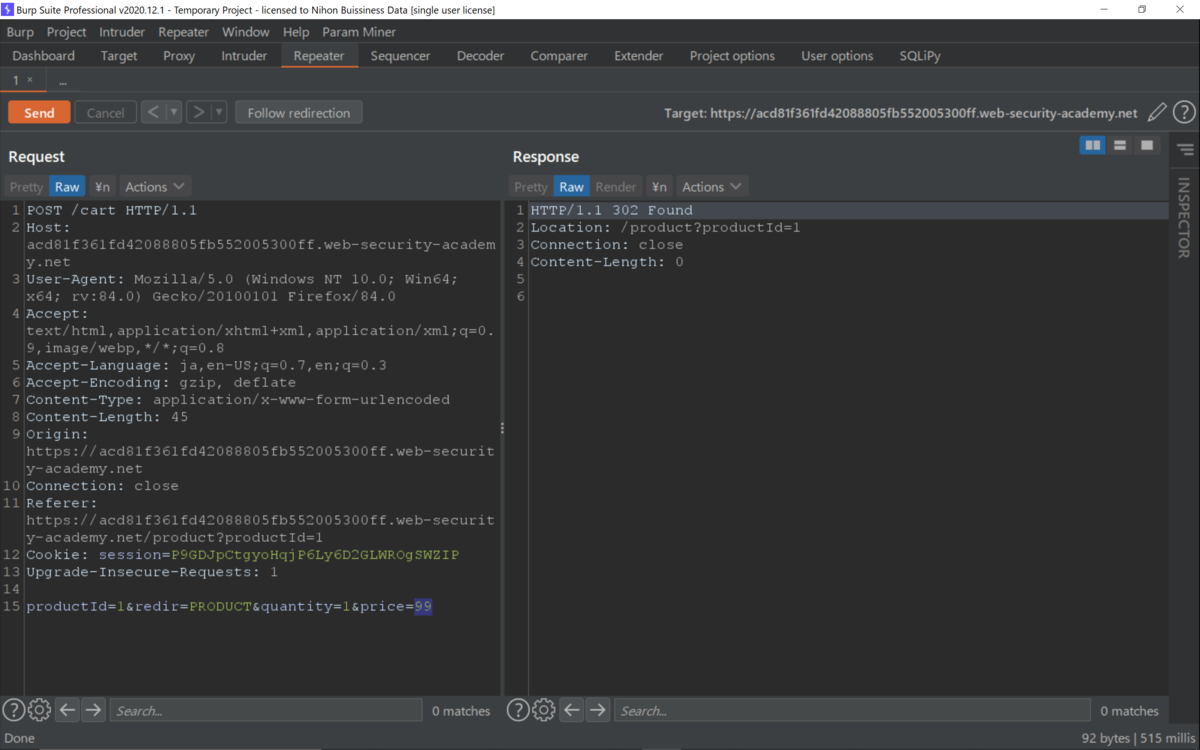This screenshot has height=750, width=1200.
Task: Open the forward history dropdown arrow
Action: tap(219, 113)
